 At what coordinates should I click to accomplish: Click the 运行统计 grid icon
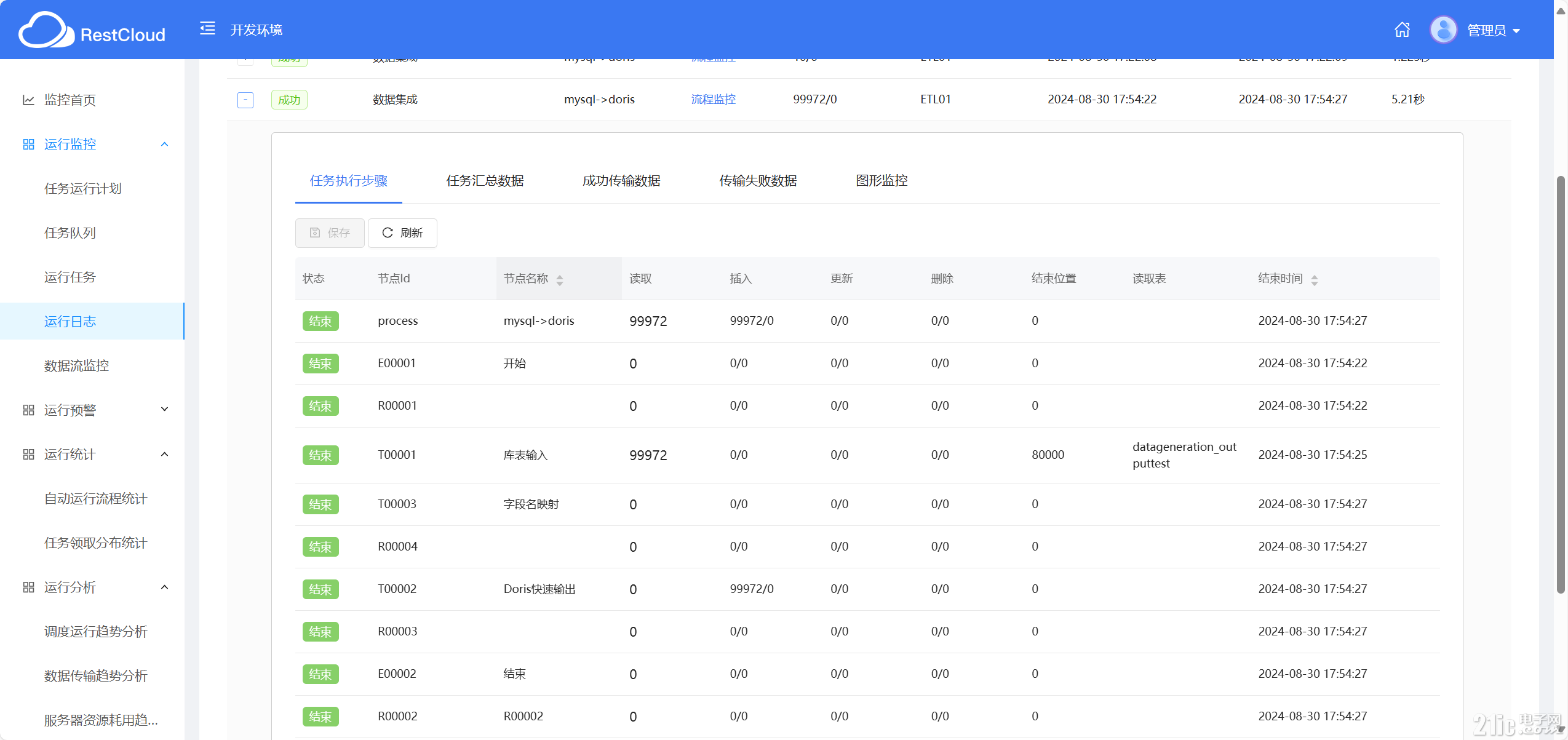(28, 454)
